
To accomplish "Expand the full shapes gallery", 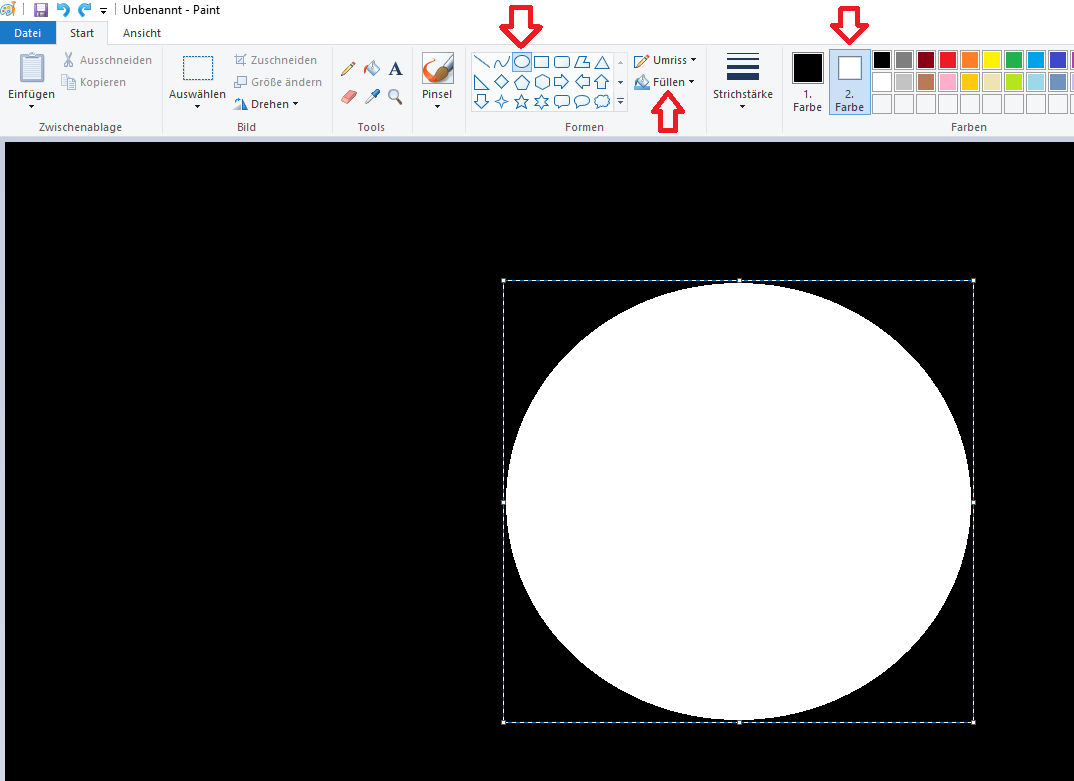I will point(621,101).
